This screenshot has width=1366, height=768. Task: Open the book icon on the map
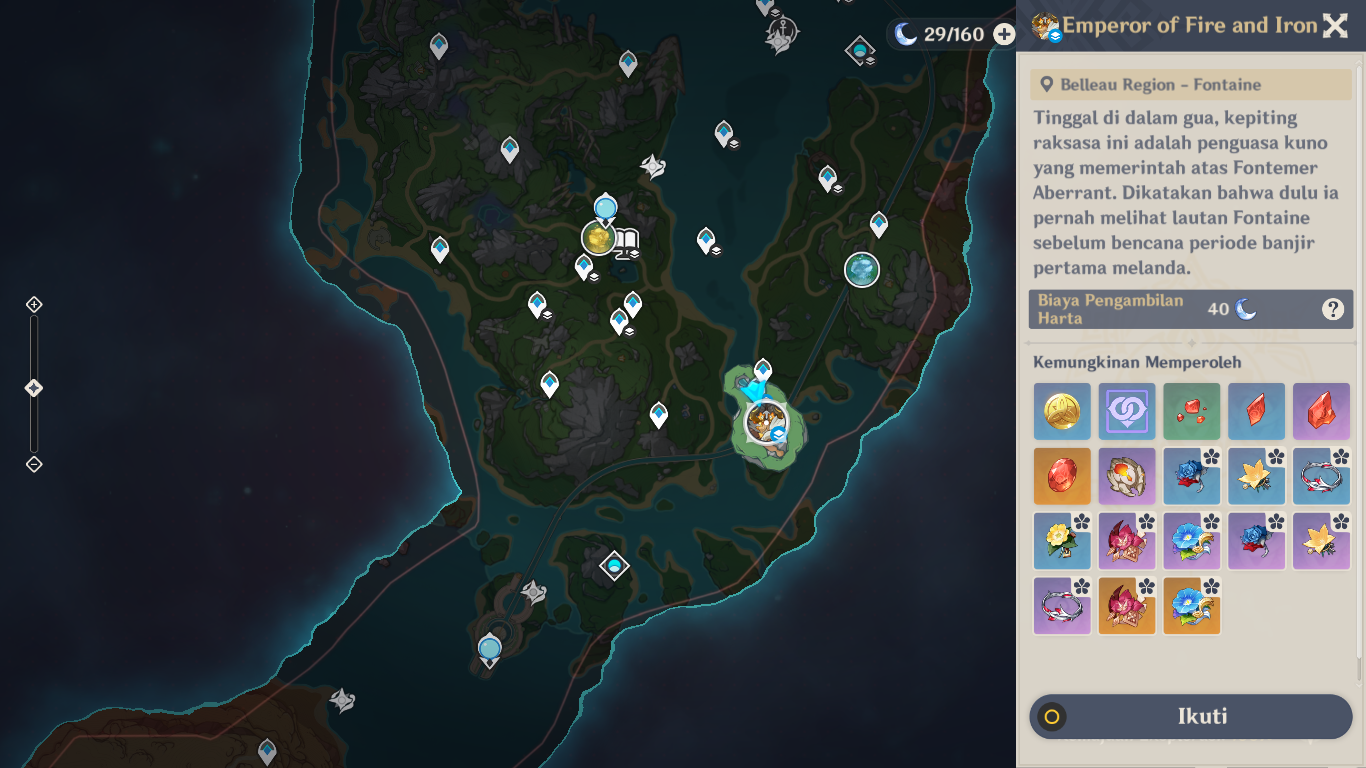tap(626, 240)
